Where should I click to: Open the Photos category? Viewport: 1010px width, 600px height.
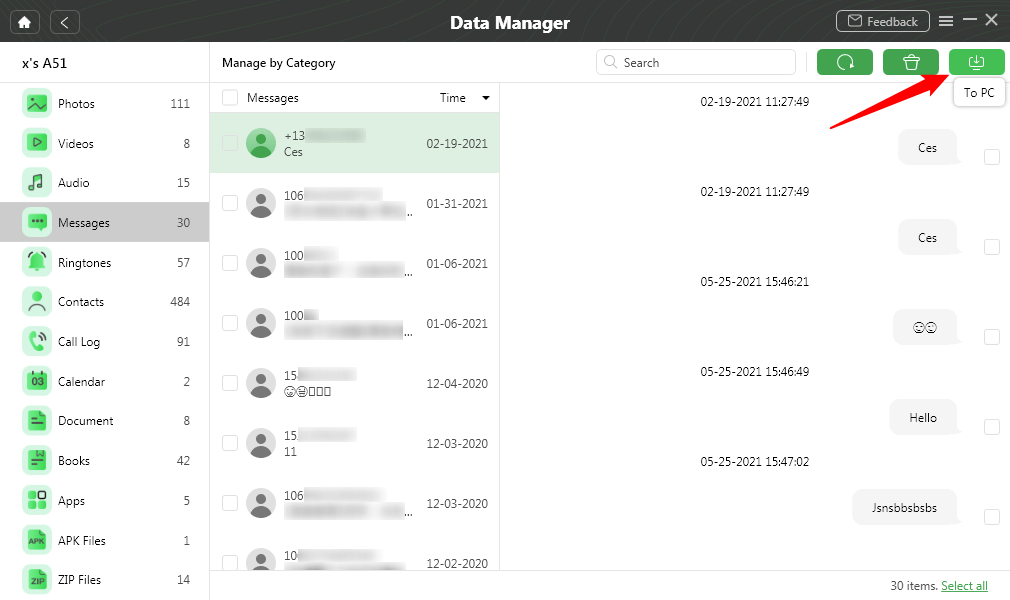[76, 104]
